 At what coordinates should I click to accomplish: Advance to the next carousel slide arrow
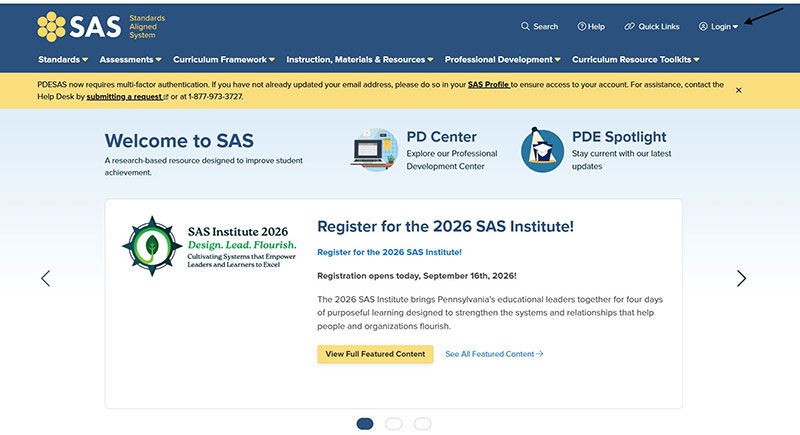[741, 278]
